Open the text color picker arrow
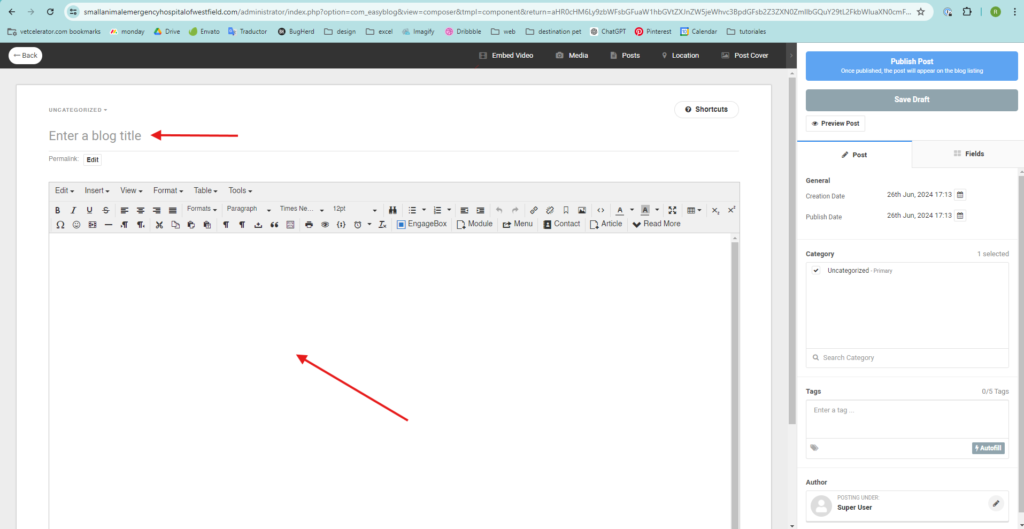The height and width of the screenshot is (529, 1024). coord(631,211)
